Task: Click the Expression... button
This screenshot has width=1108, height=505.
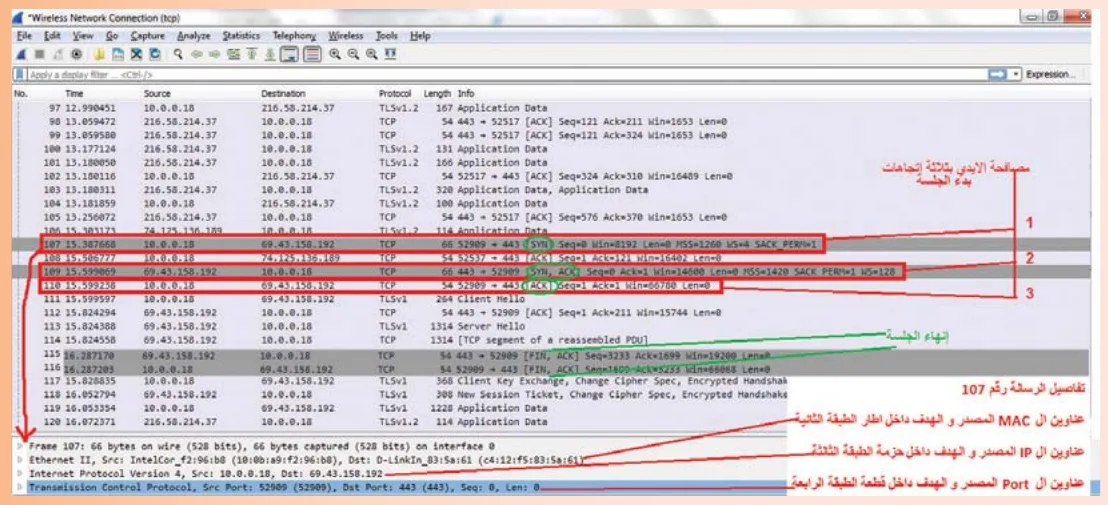Action: click(x=1050, y=74)
